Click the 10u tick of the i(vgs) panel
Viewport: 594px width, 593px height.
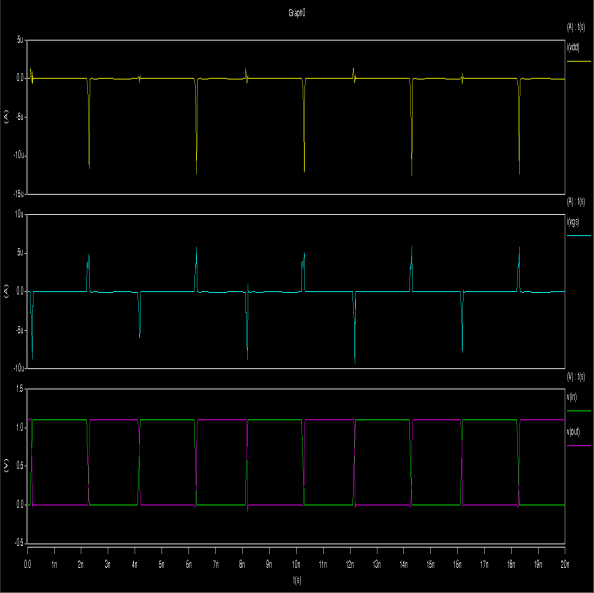(x=19, y=214)
